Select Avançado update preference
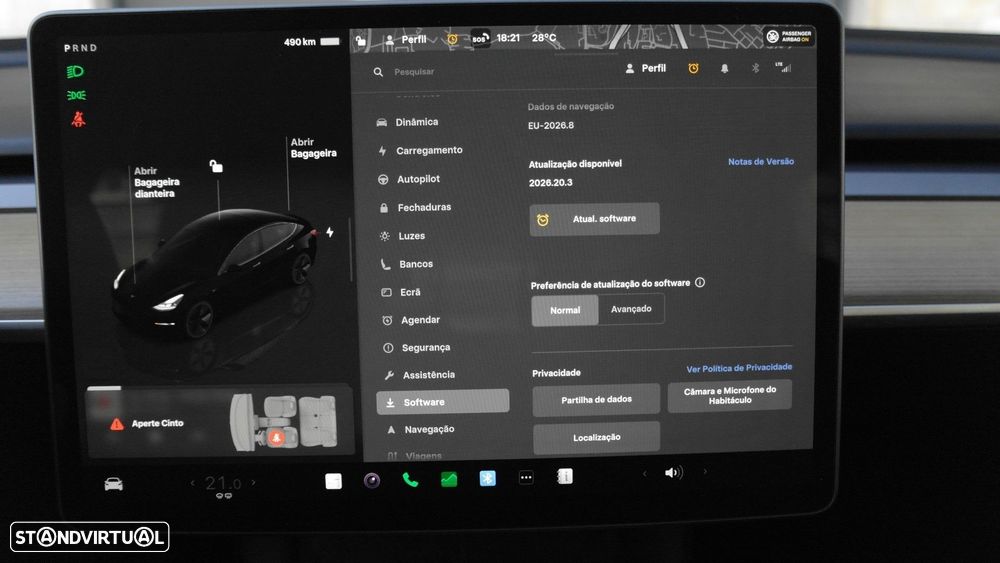Screen dimensions: 1000x563 tap(631, 309)
